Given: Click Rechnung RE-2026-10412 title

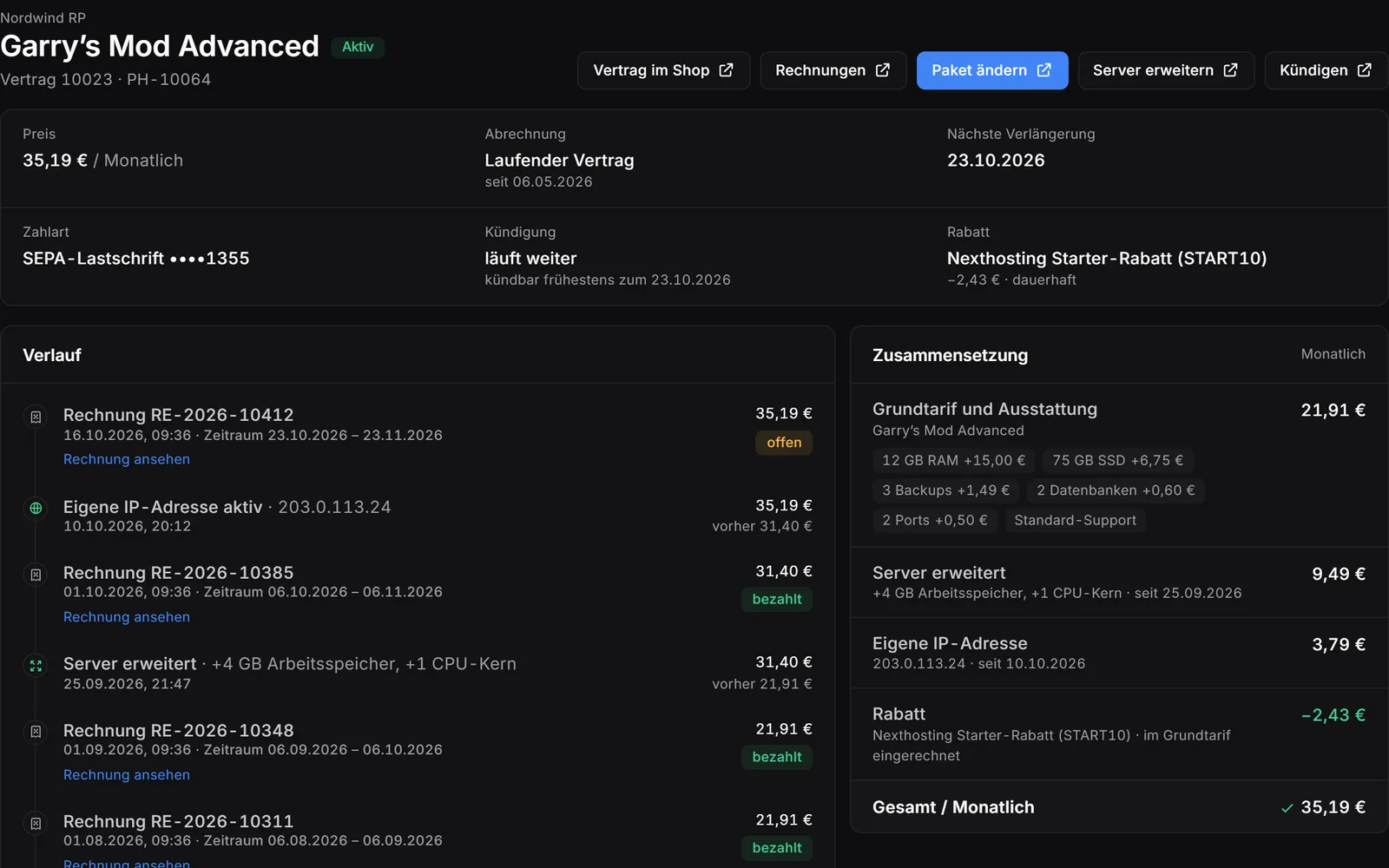Looking at the screenshot, I should [178, 415].
